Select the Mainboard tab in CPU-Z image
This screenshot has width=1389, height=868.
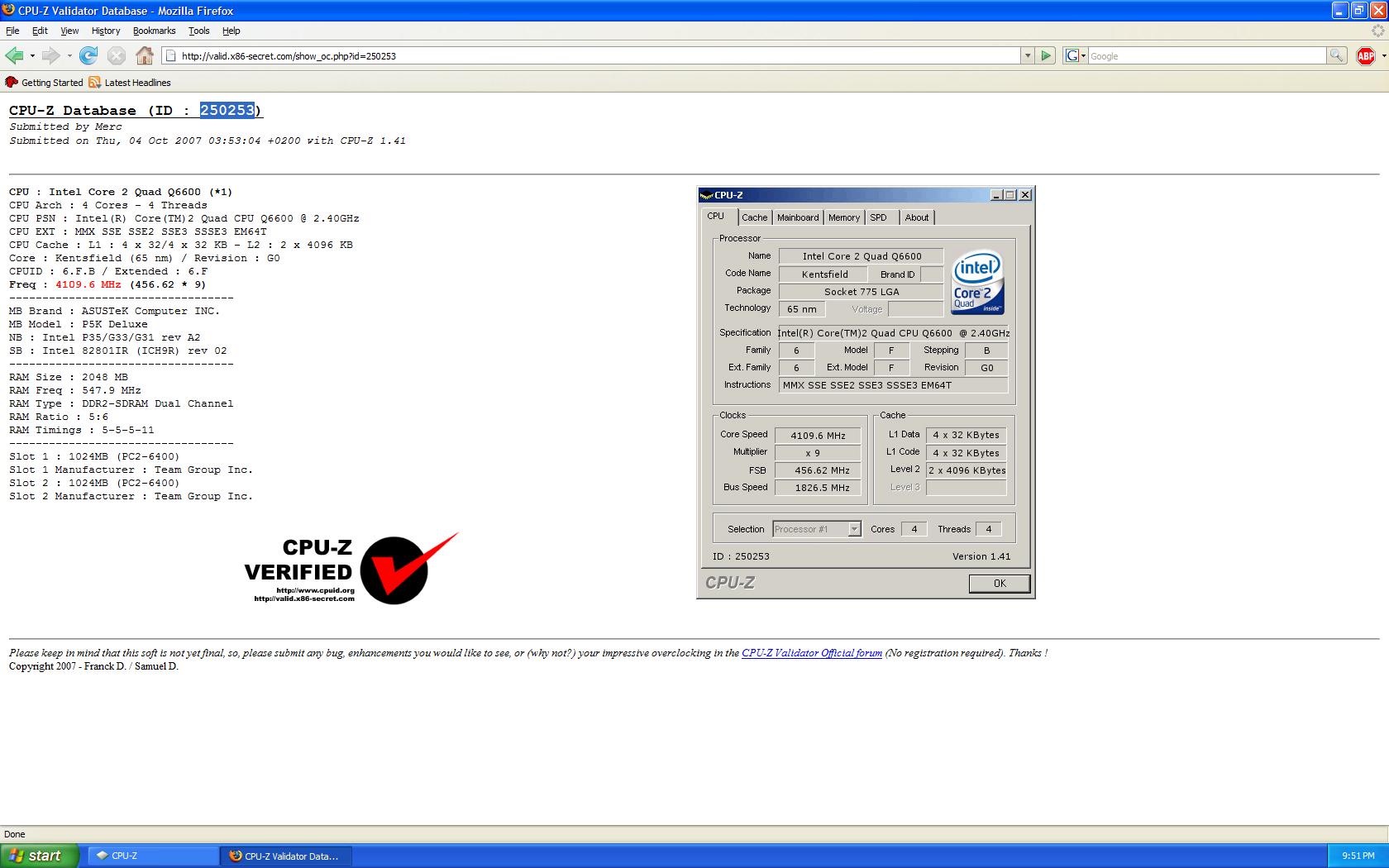tap(798, 217)
